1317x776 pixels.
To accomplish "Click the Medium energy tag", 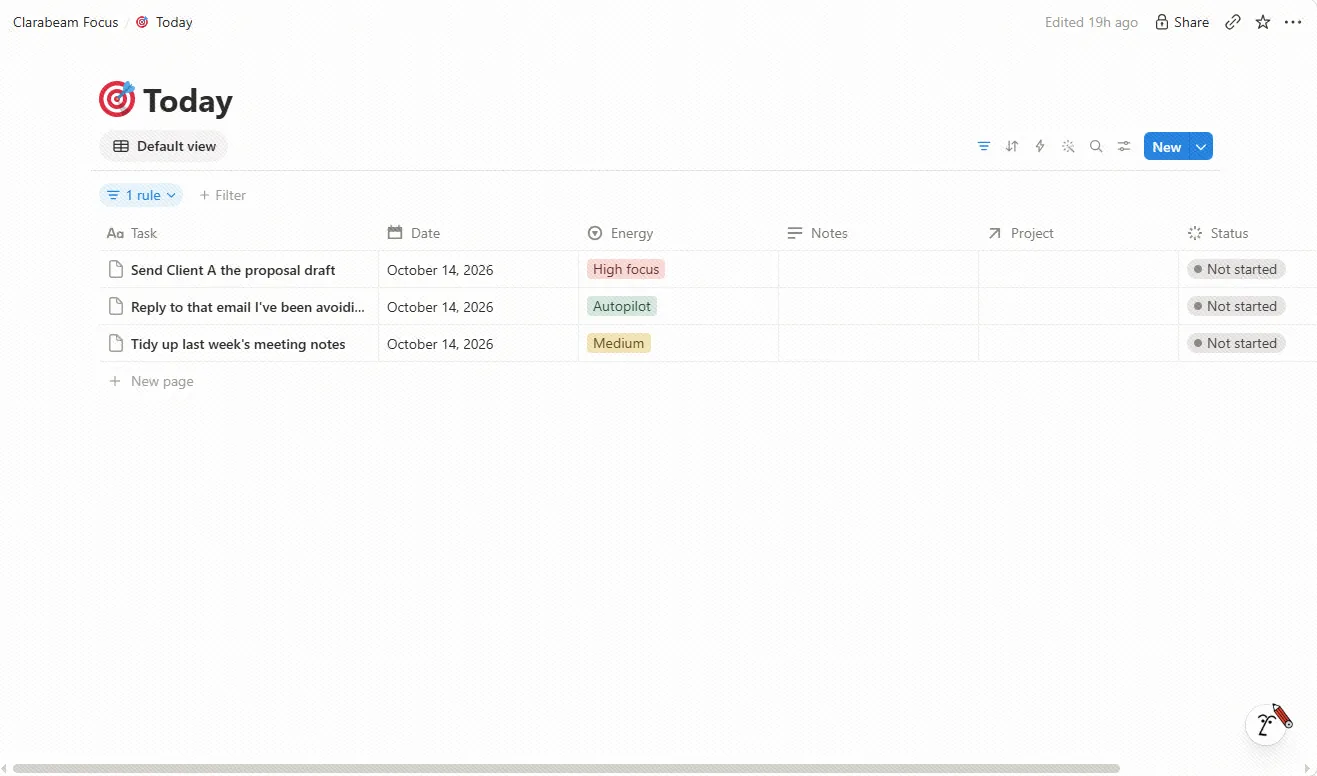I will tap(618, 343).
